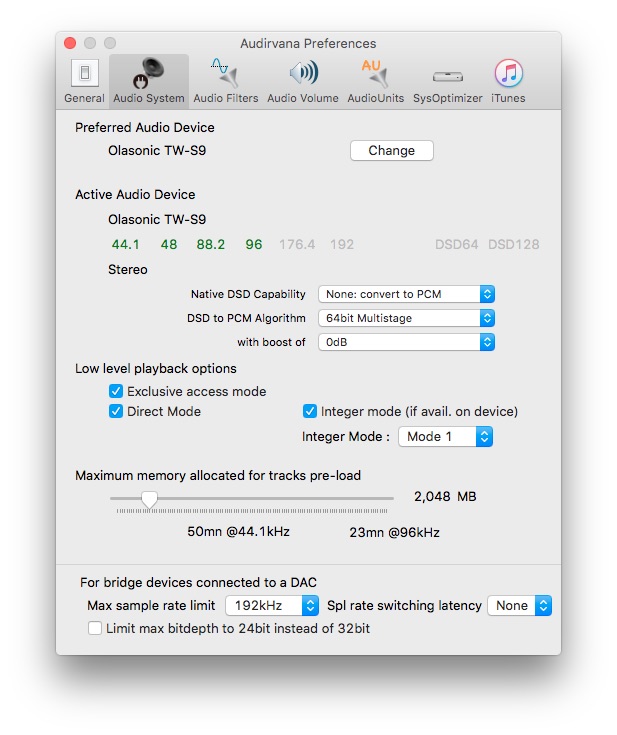The image size is (617, 735).
Task: Open the SysOptimizer pane
Action: [x=447, y=81]
